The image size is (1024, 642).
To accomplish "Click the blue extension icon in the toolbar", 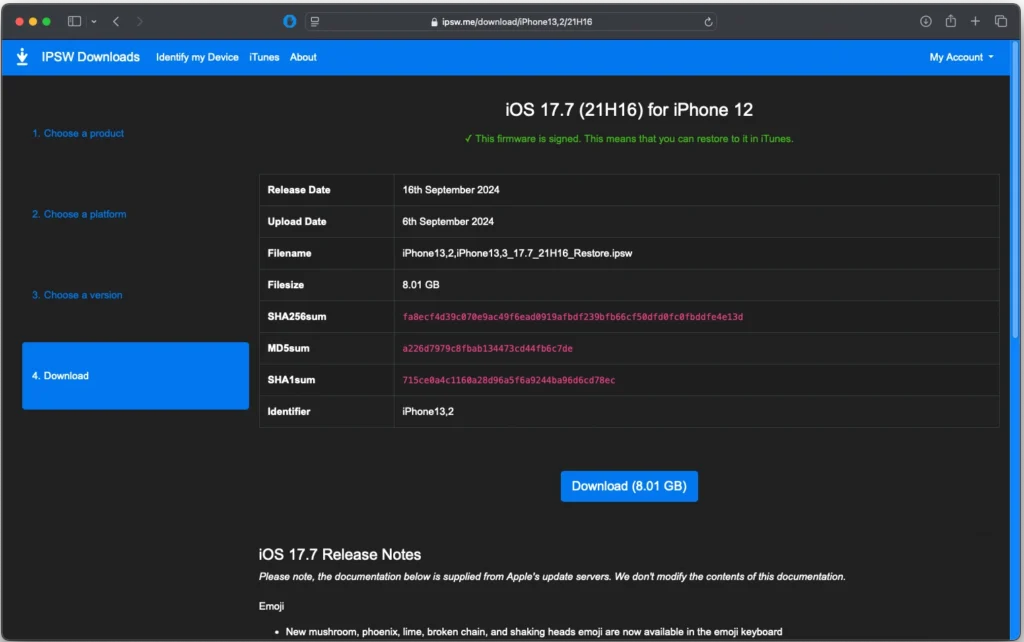I will tap(289, 20).
